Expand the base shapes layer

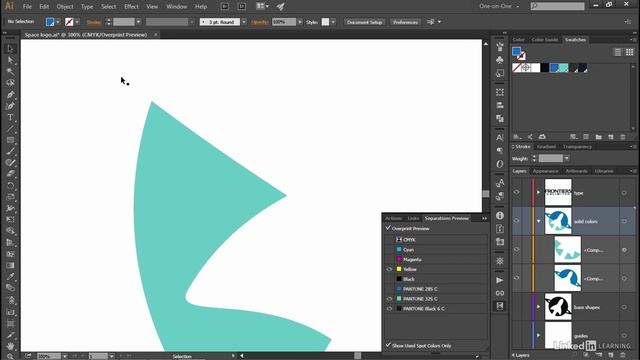point(538,307)
